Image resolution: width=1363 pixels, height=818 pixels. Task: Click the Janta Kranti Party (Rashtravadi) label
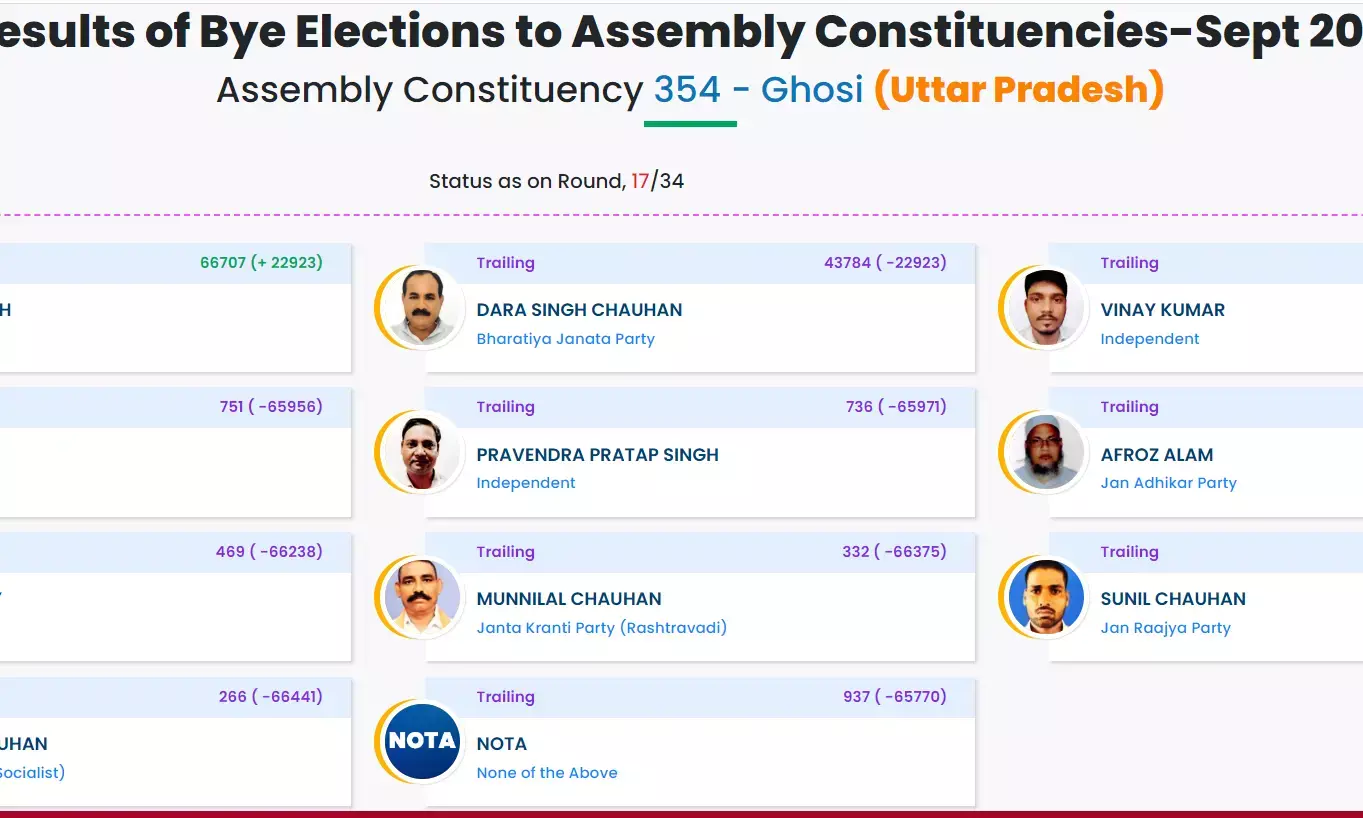[602, 628]
